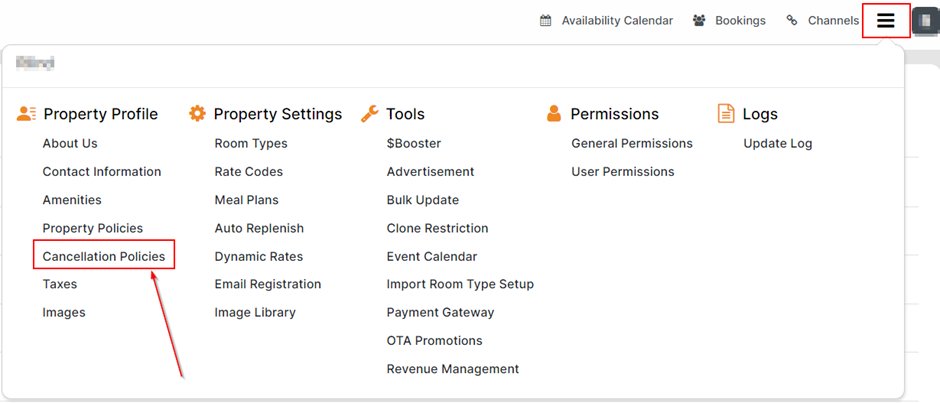Click the Permissions person icon
Screen dimensions: 940x403
[554, 114]
